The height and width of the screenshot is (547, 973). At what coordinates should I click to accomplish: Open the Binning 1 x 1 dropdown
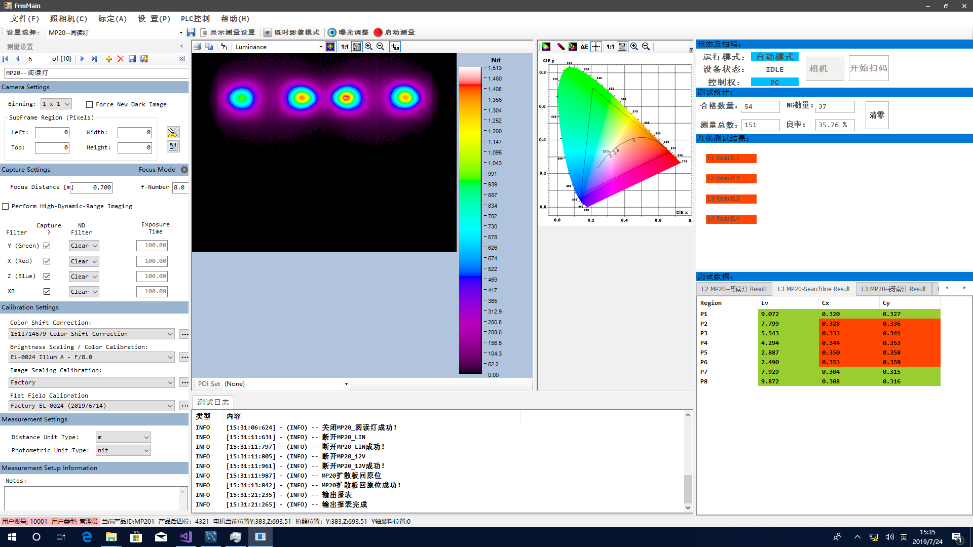point(56,104)
